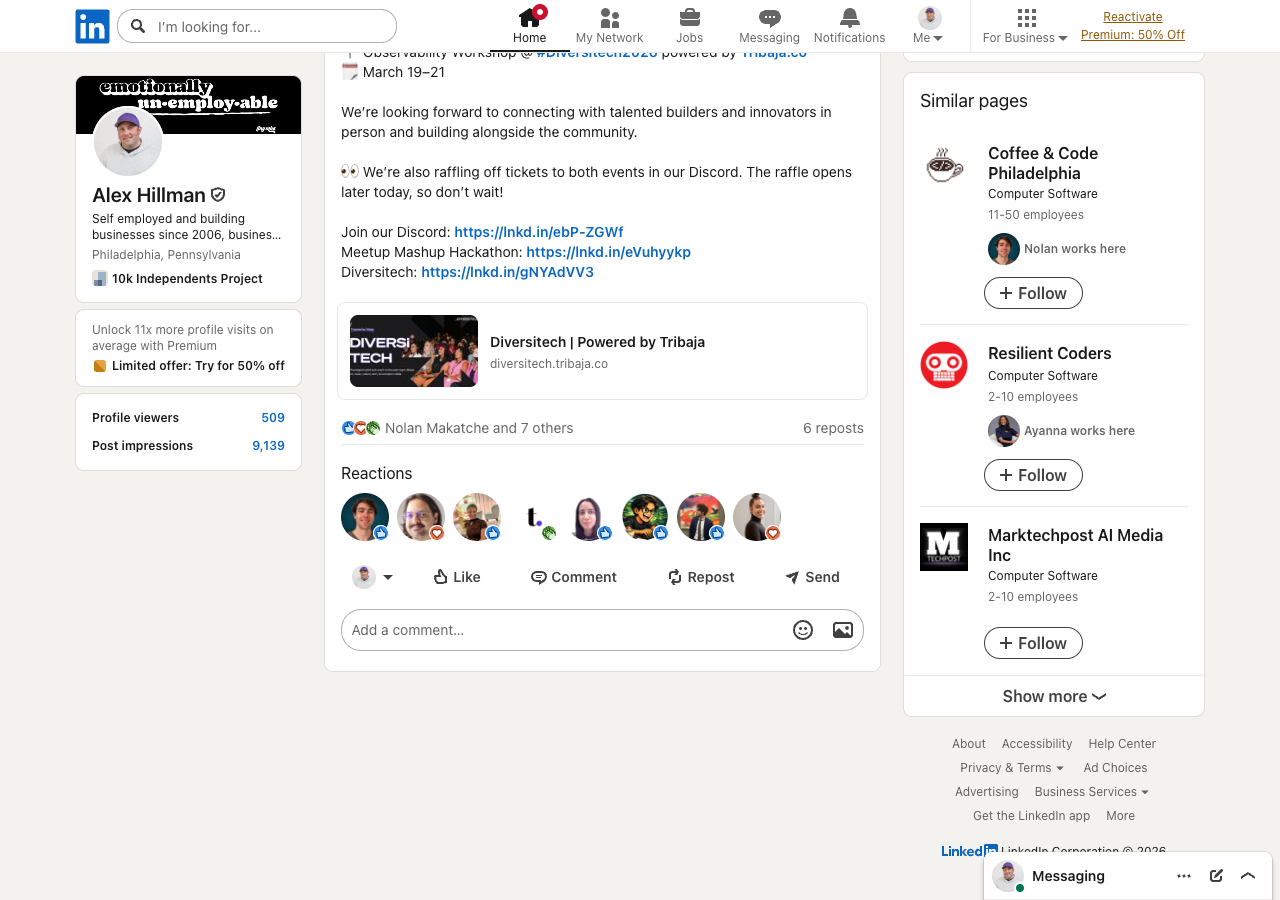Compose new message in Messaging bar
Image resolution: width=1280 pixels, height=900 pixels.
1216,876
